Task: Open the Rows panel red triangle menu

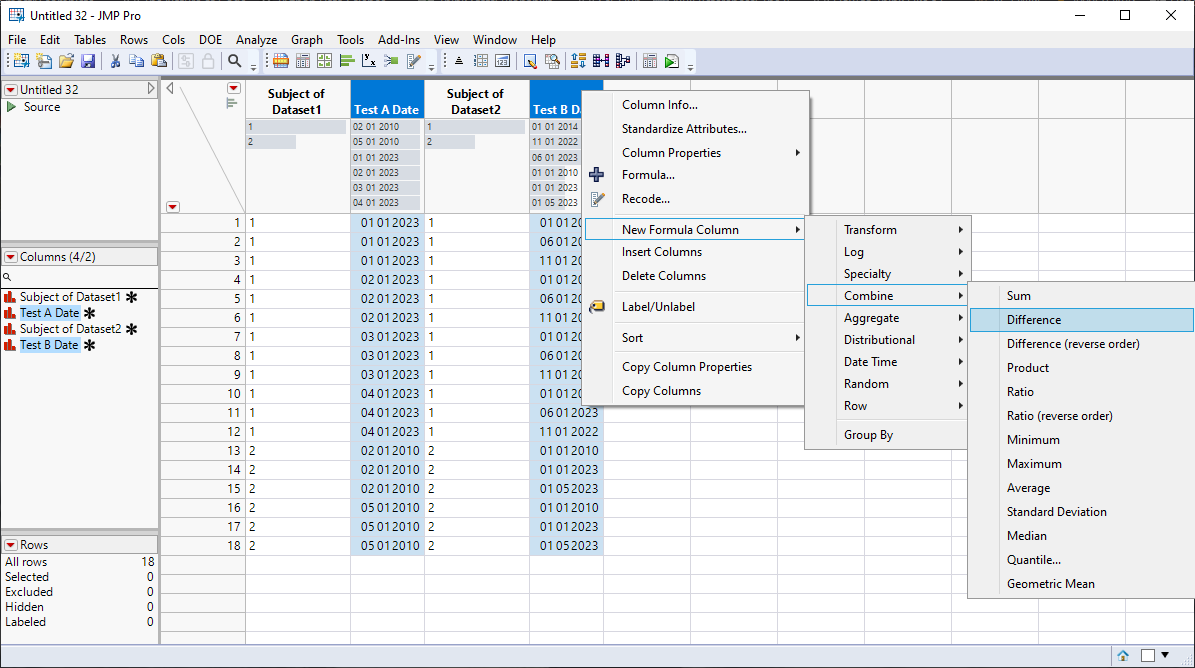Action: (11, 543)
